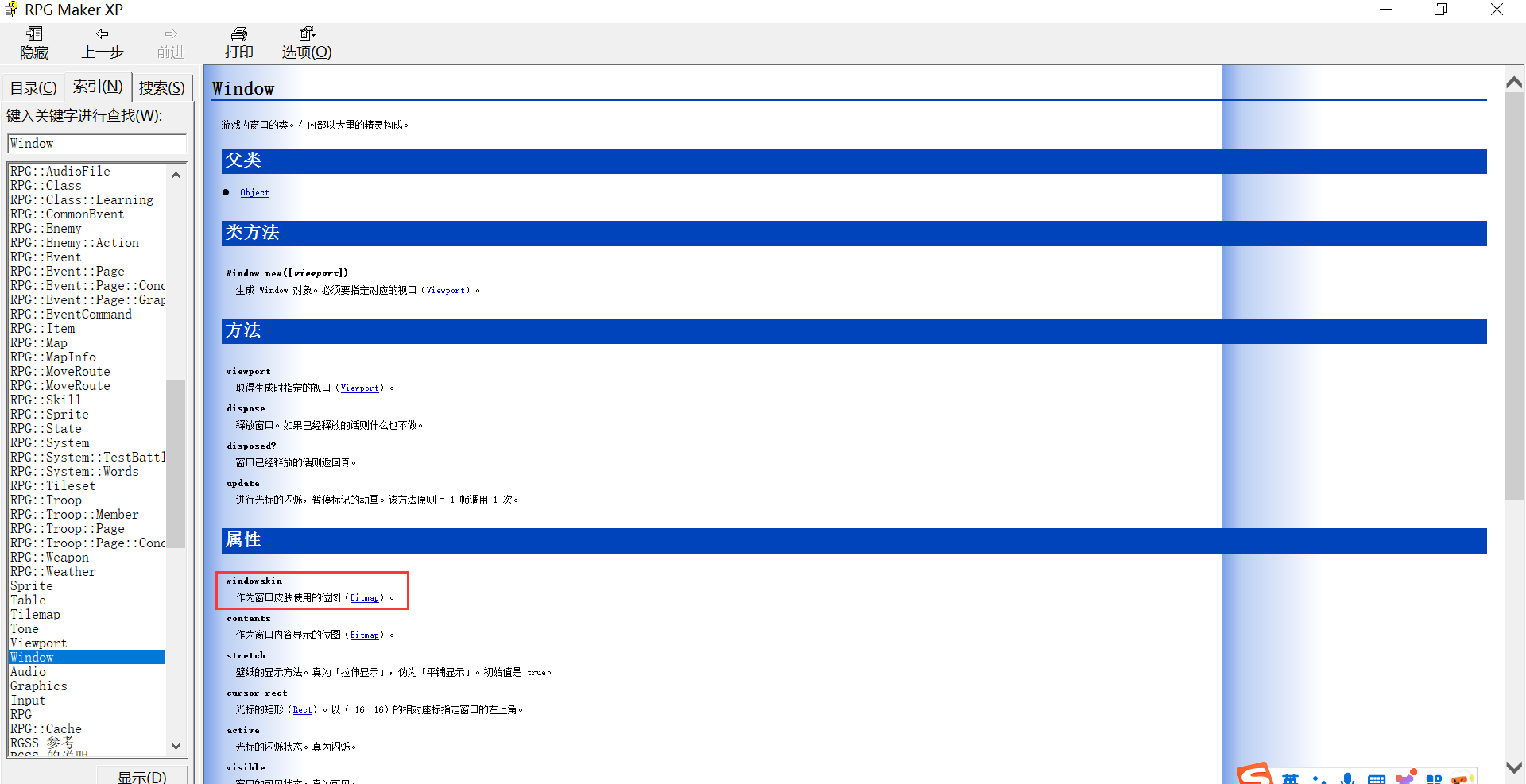Select the RPG::Skill index entry

click(x=45, y=400)
